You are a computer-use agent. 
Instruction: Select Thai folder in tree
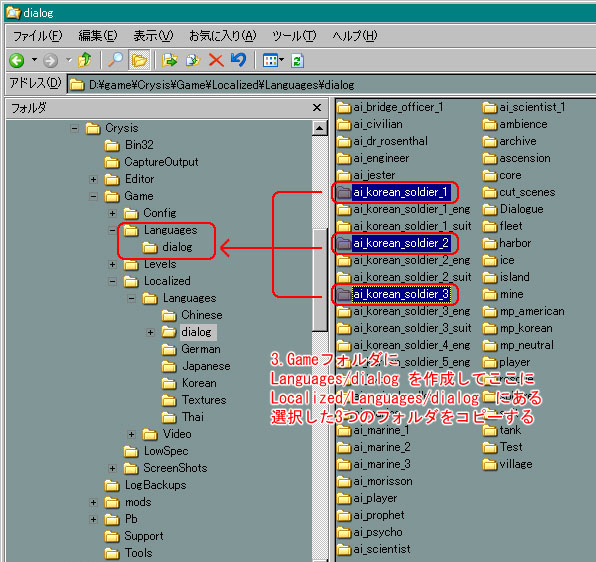pyautogui.click(x=183, y=417)
